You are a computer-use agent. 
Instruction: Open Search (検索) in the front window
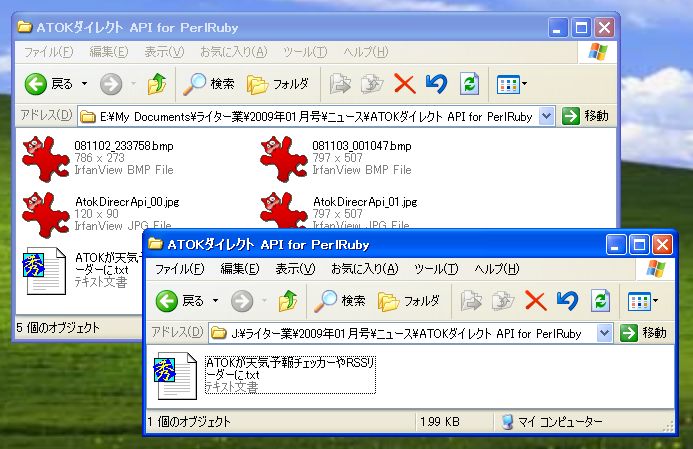click(340, 301)
